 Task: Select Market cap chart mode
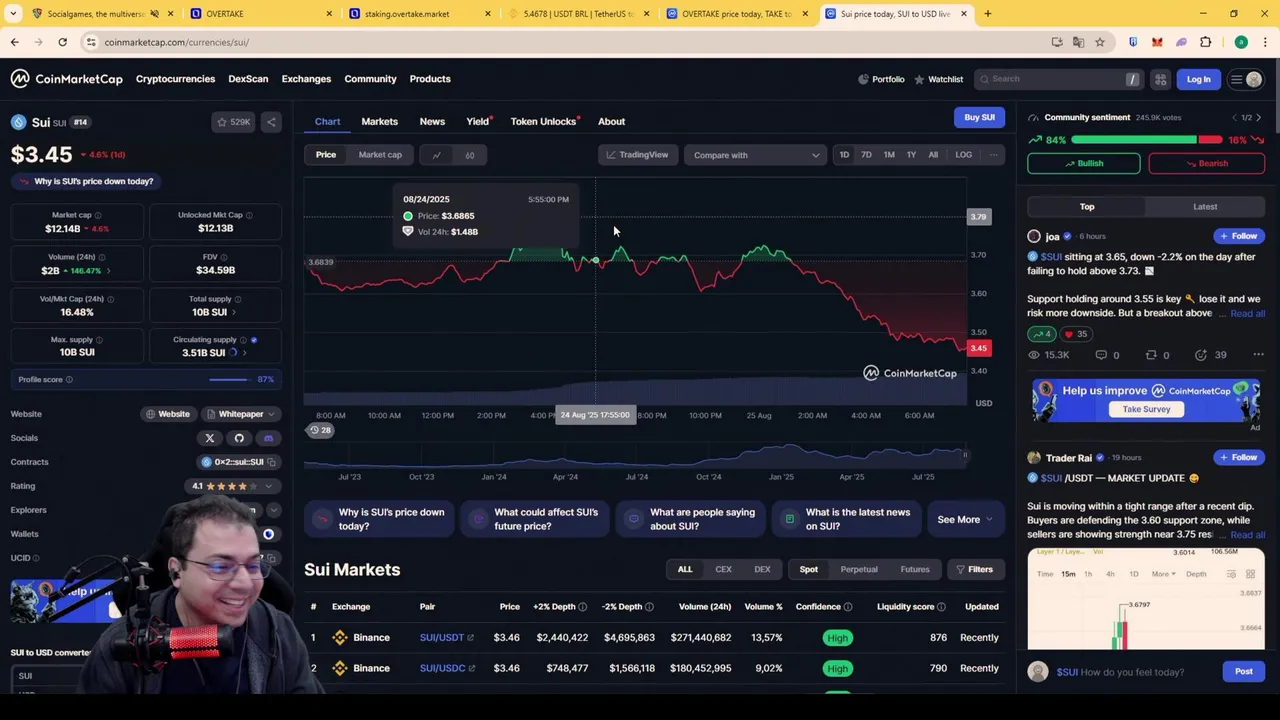click(x=380, y=155)
